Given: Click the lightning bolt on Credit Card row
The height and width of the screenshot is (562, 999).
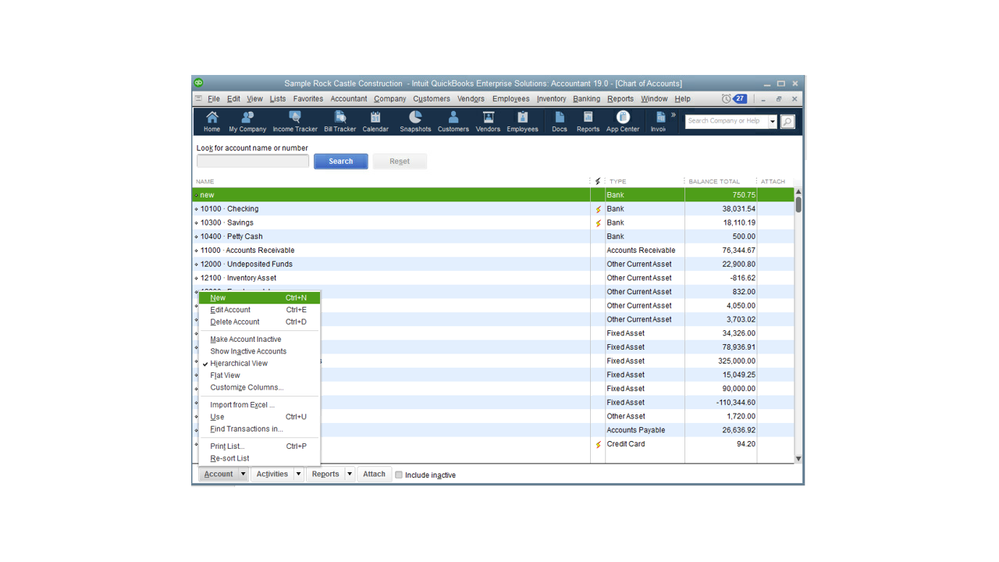Looking at the screenshot, I should [598, 444].
